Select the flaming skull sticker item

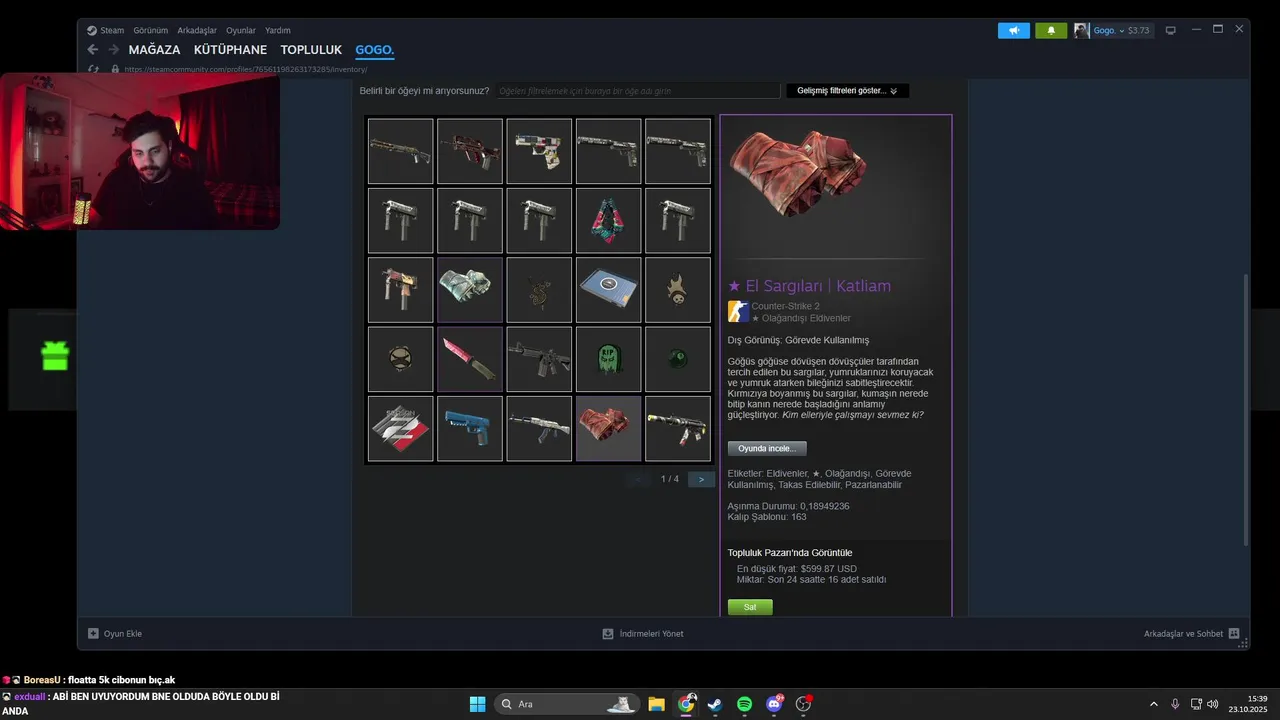(678, 290)
